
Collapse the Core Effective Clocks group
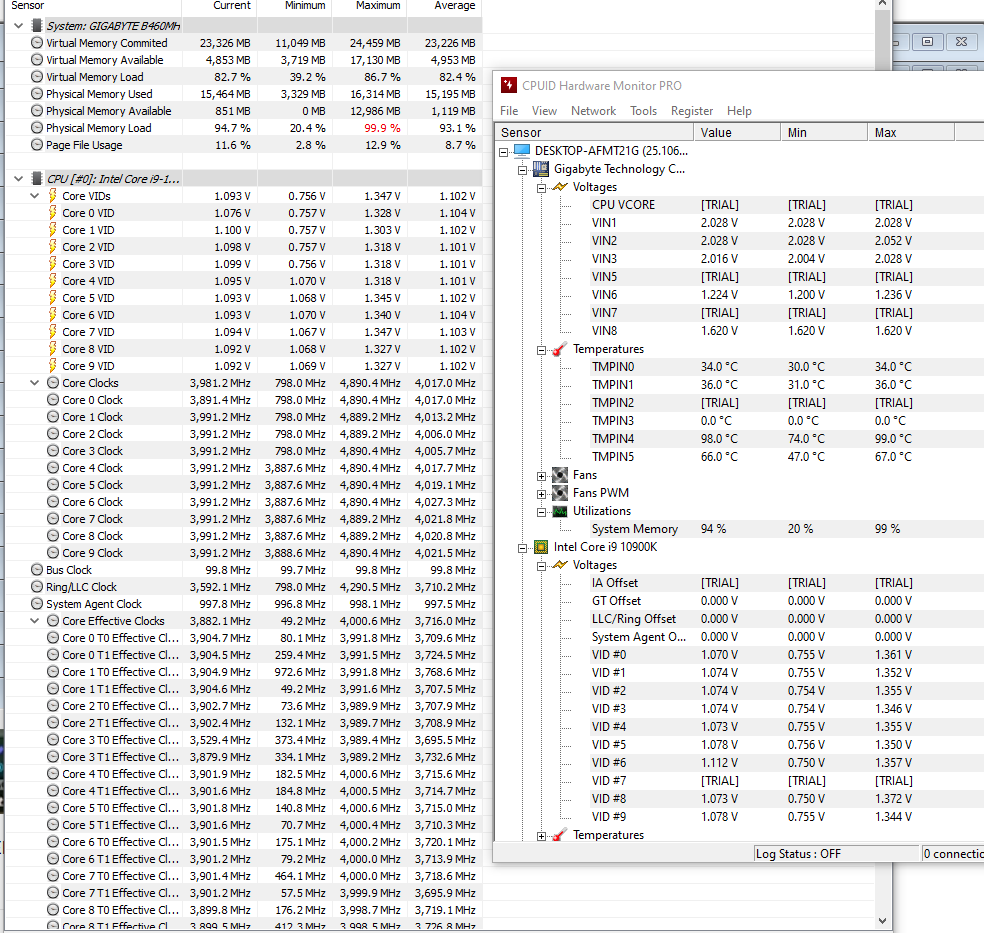click(35, 621)
